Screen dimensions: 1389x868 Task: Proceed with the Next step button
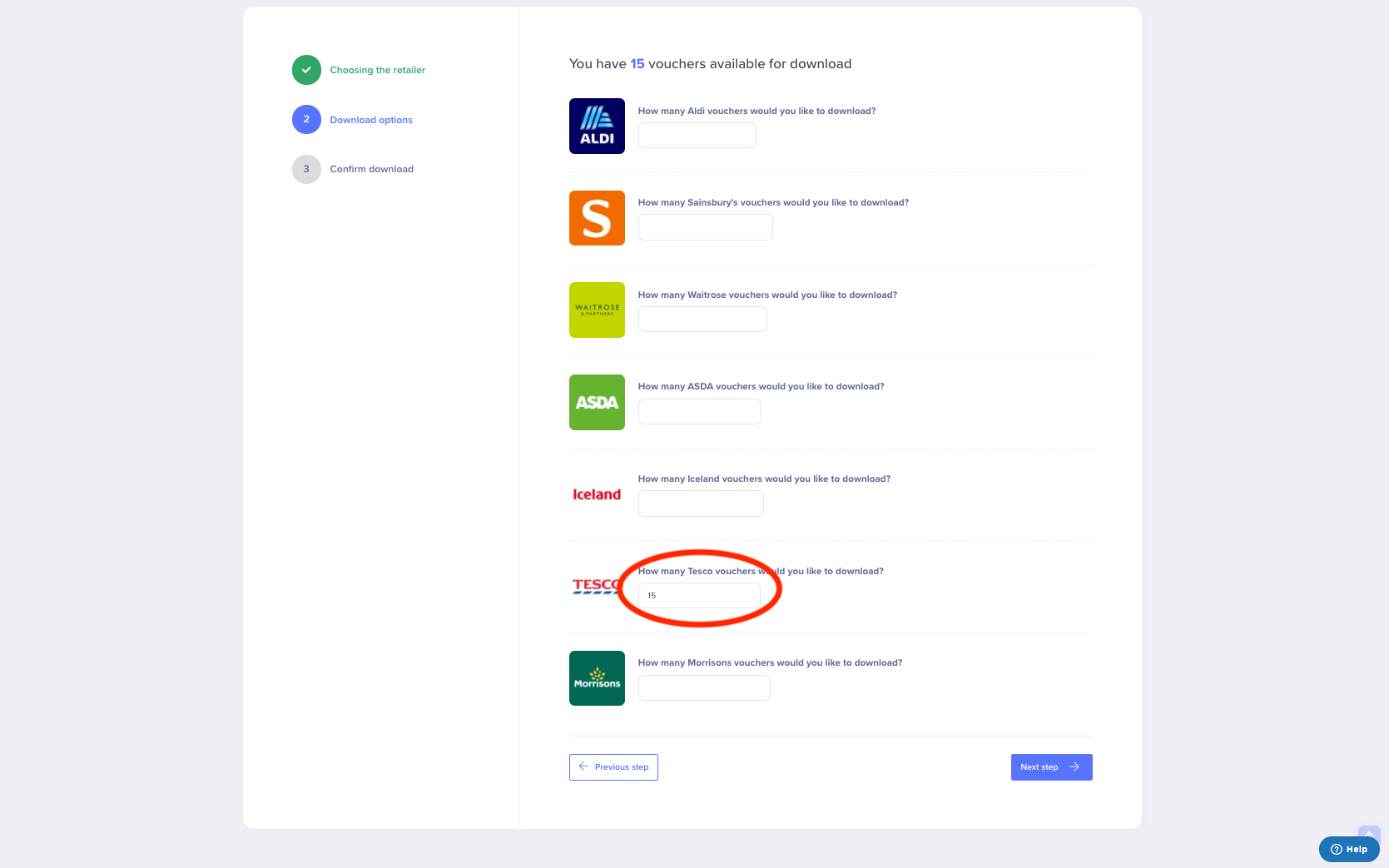pyautogui.click(x=1051, y=767)
